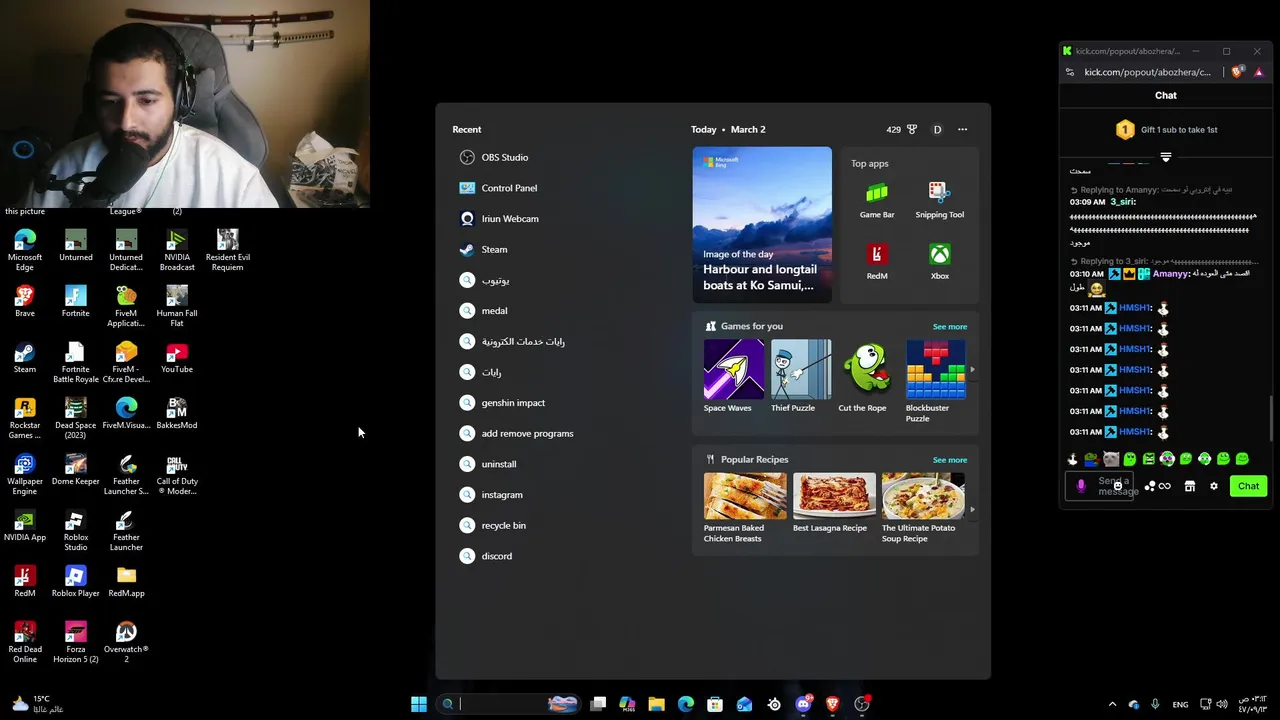Show hidden system tray icons
Screen dimensions: 1280x720
click(x=1112, y=704)
